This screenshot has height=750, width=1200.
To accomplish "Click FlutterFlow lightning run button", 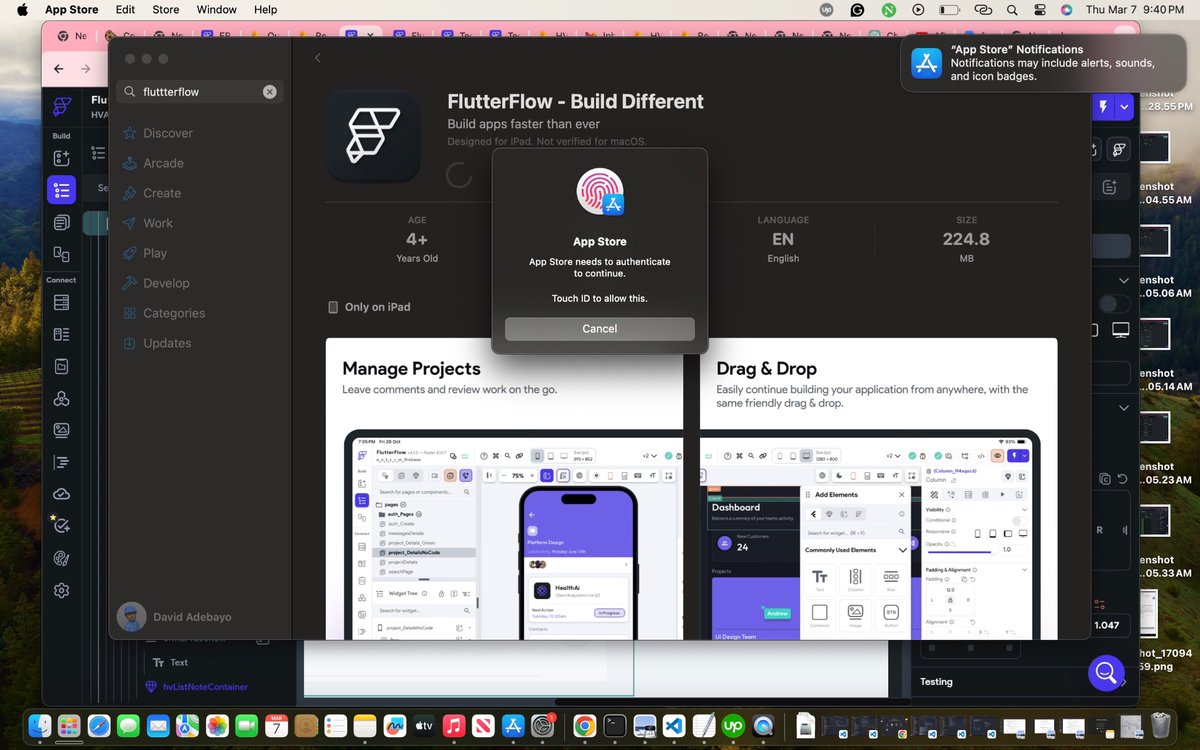I will (1104, 106).
